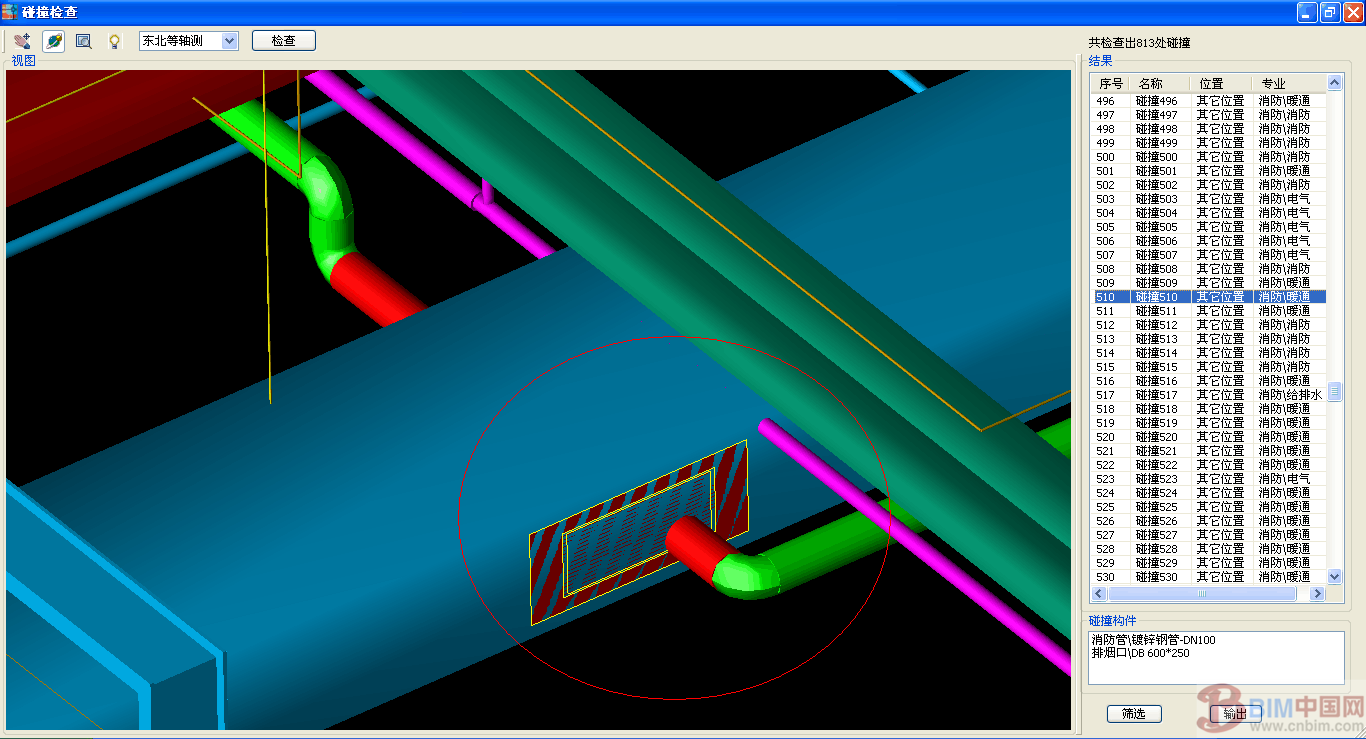This screenshot has width=1366, height=739.
Task: Activate the zoom window magnifier tool
Action: pyautogui.click(x=84, y=41)
